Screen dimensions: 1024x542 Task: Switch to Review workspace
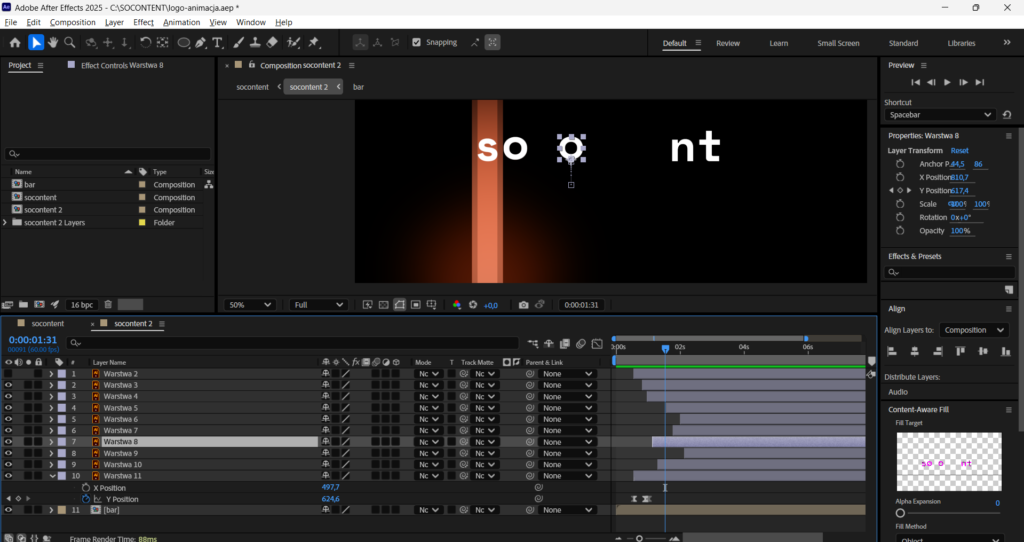coord(728,43)
